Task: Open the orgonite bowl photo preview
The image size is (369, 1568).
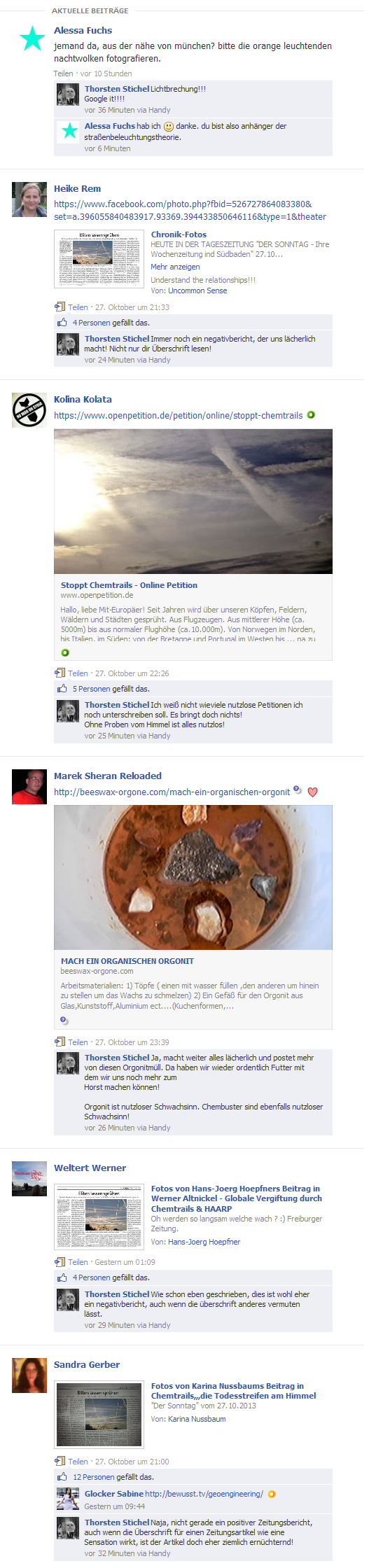Action: click(193, 878)
